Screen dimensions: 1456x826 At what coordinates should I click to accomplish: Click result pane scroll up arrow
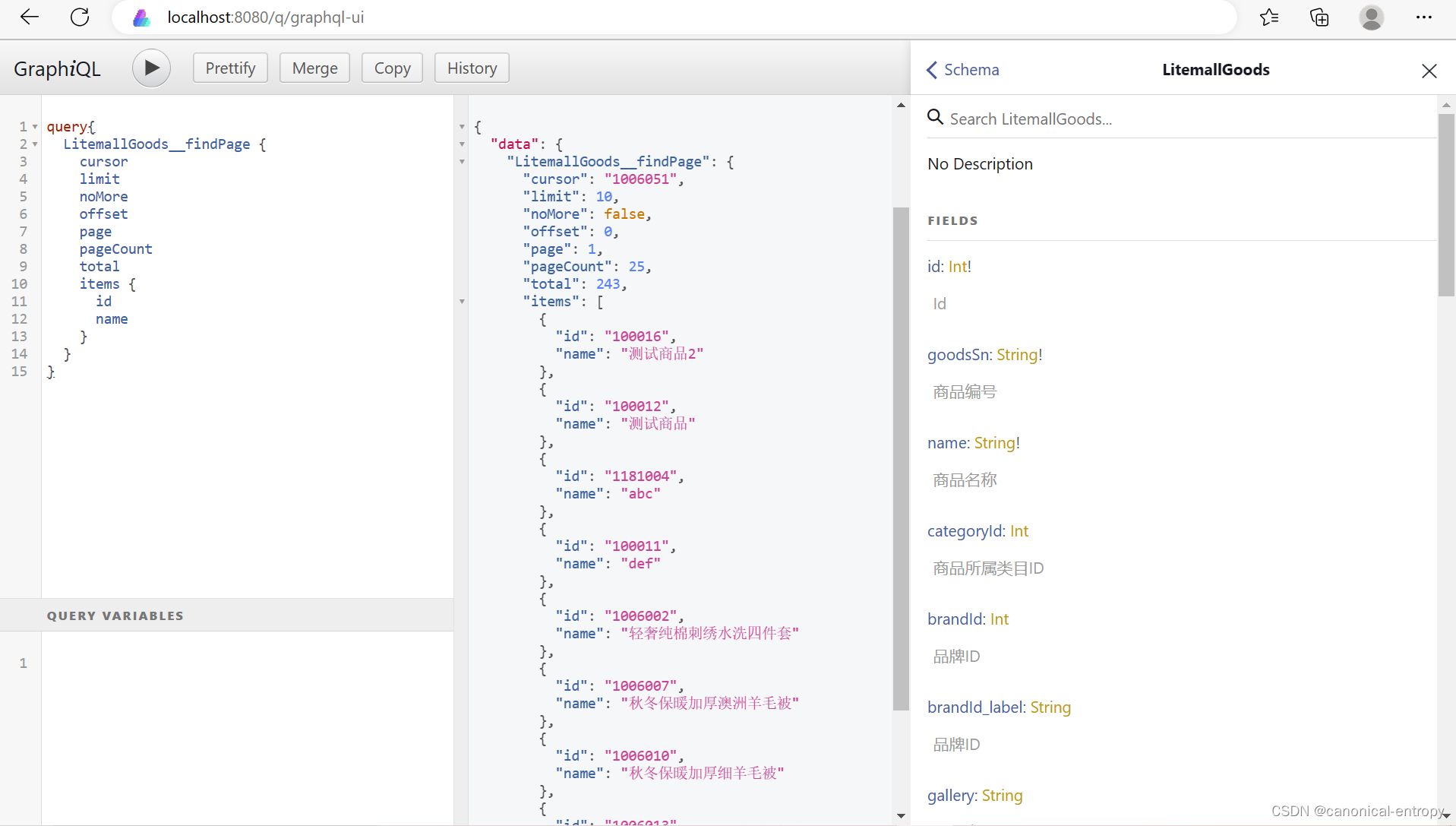click(901, 105)
